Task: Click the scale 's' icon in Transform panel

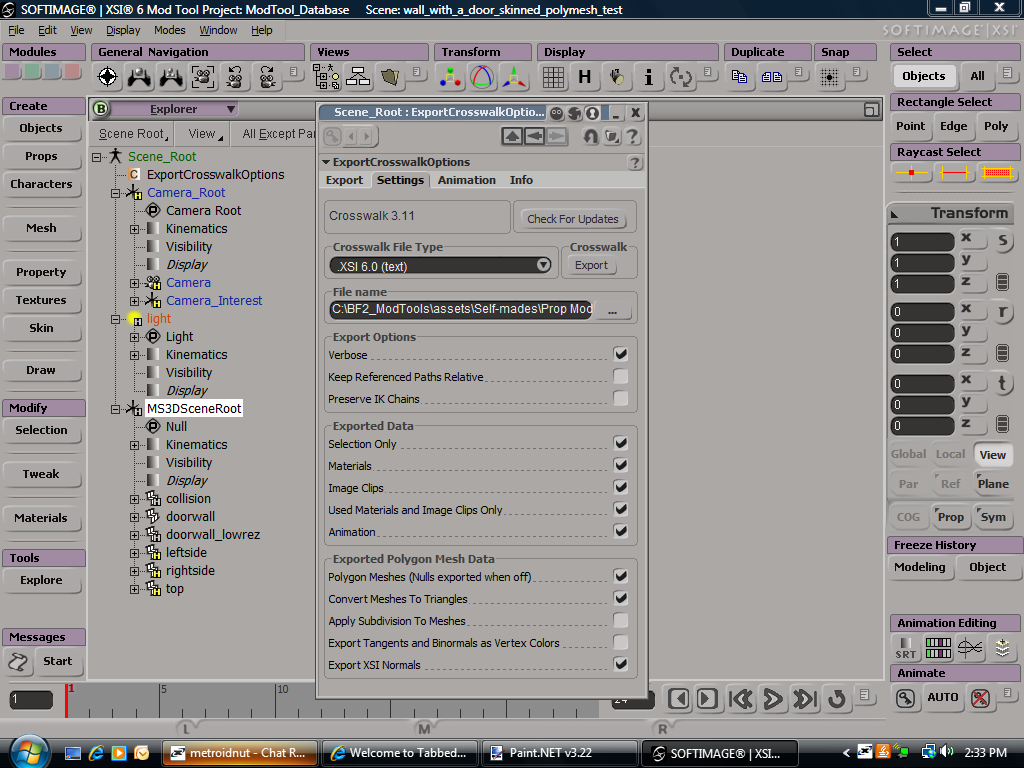Action: click(1002, 240)
